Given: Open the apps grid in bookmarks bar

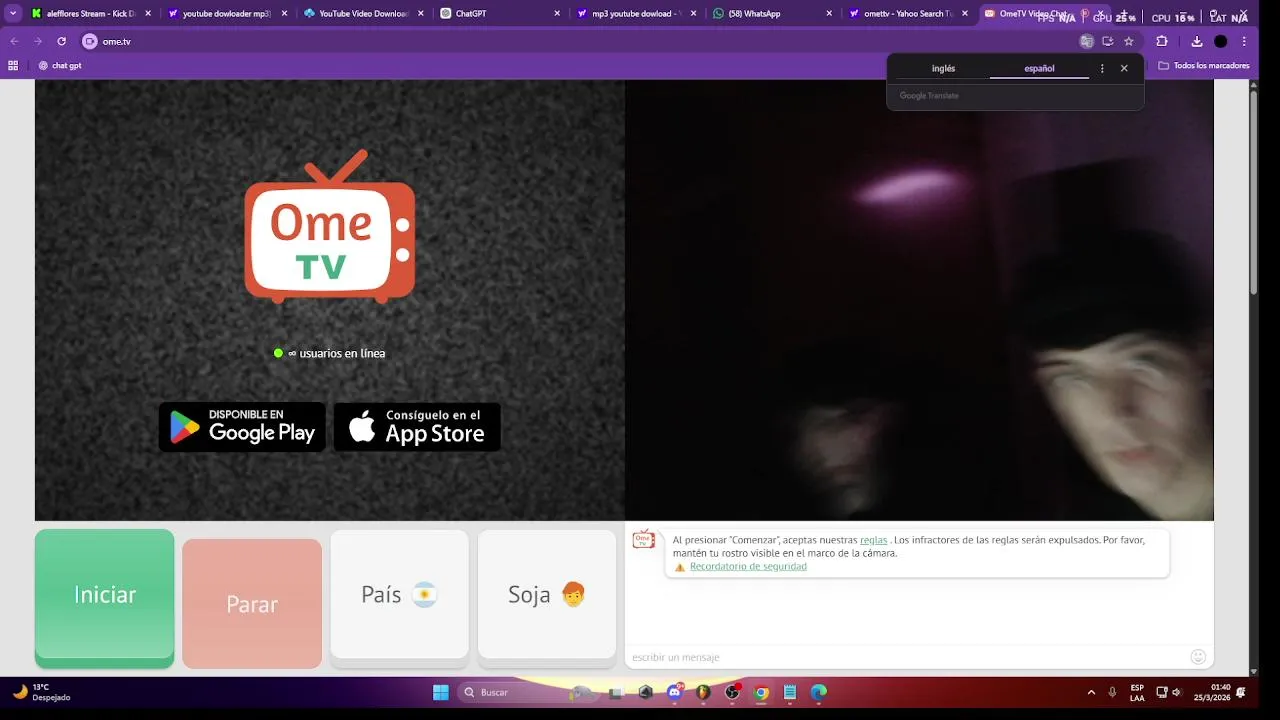Looking at the screenshot, I should [13, 65].
